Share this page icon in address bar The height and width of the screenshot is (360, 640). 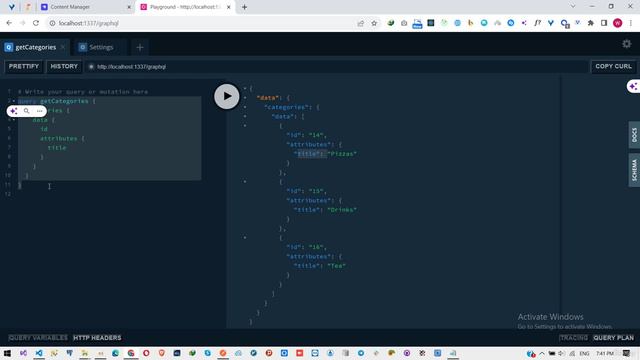pos(360,23)
